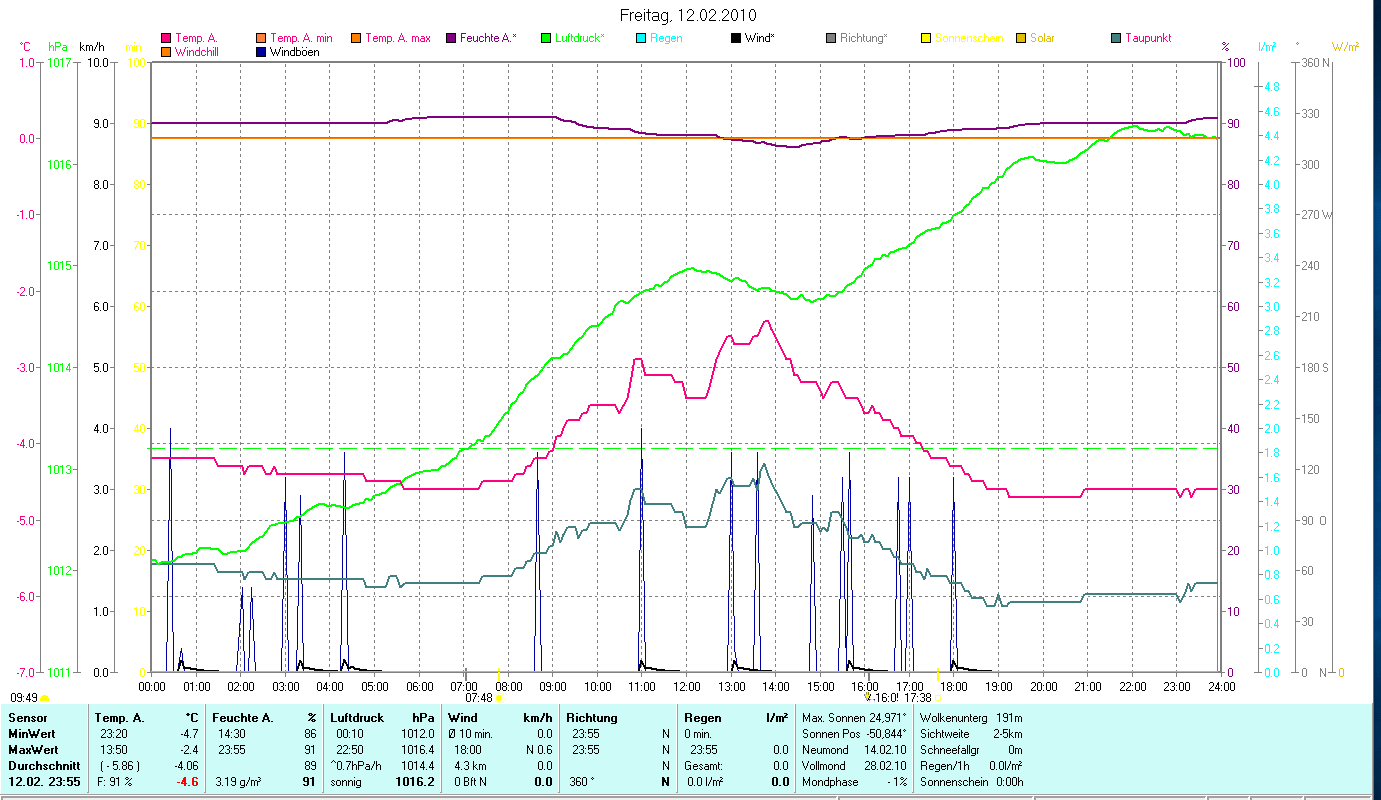Click the green Luftdruck* legend swatch
The width and height of the screenshot is (1381, 800).
tap(545, 38)
